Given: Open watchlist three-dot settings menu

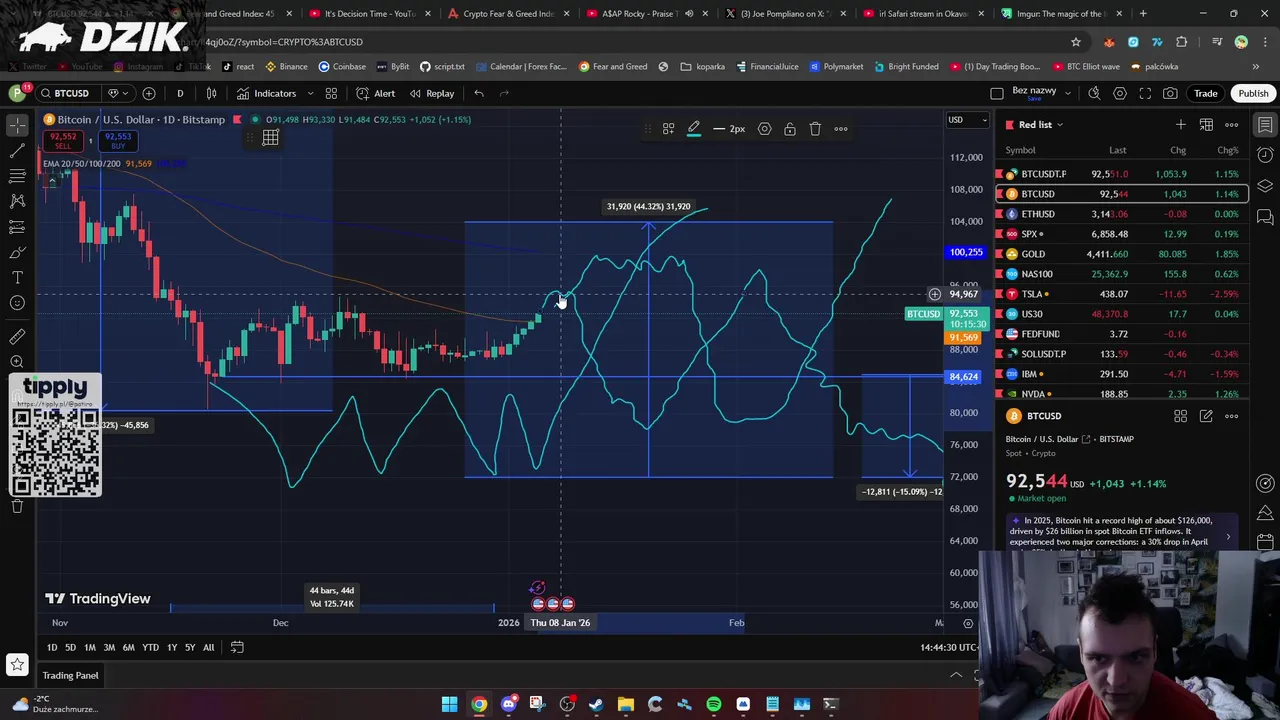Looking at the screenshot, I should (1232, 125).
